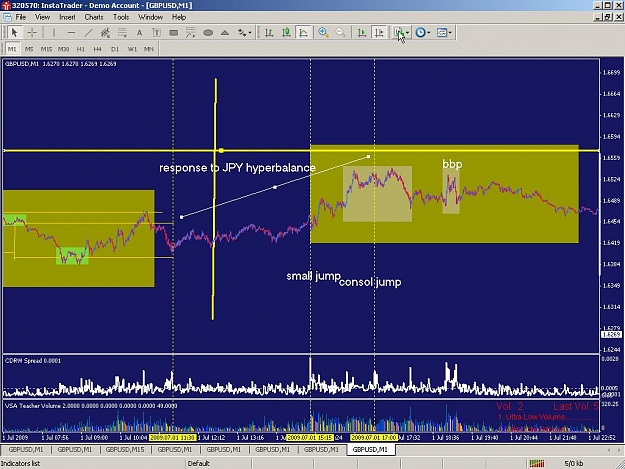
Task: Switch chart to Bar Chart mode
Action: click(269, 33)
